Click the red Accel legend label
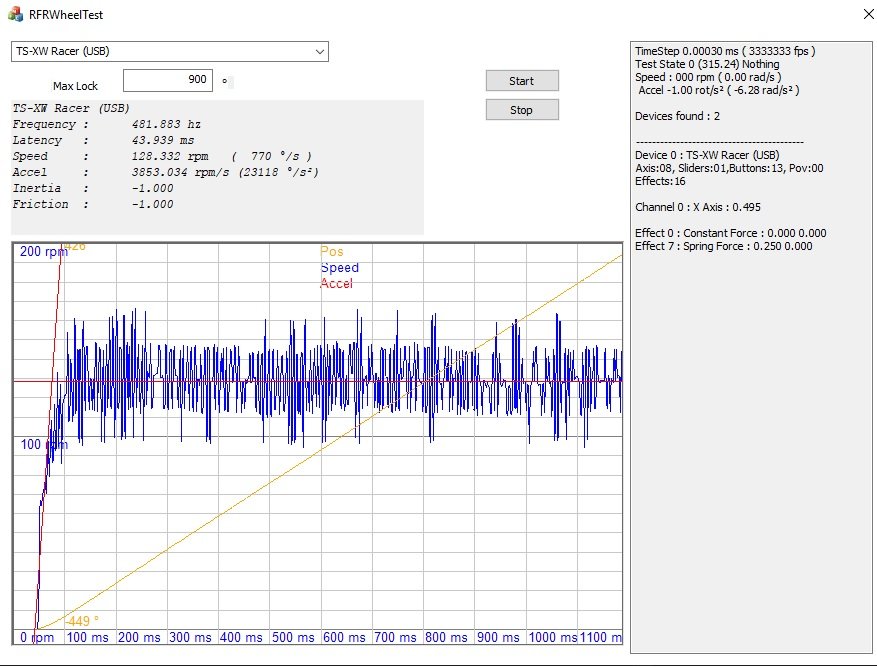877x667 pixels. (x=336, y=284)
